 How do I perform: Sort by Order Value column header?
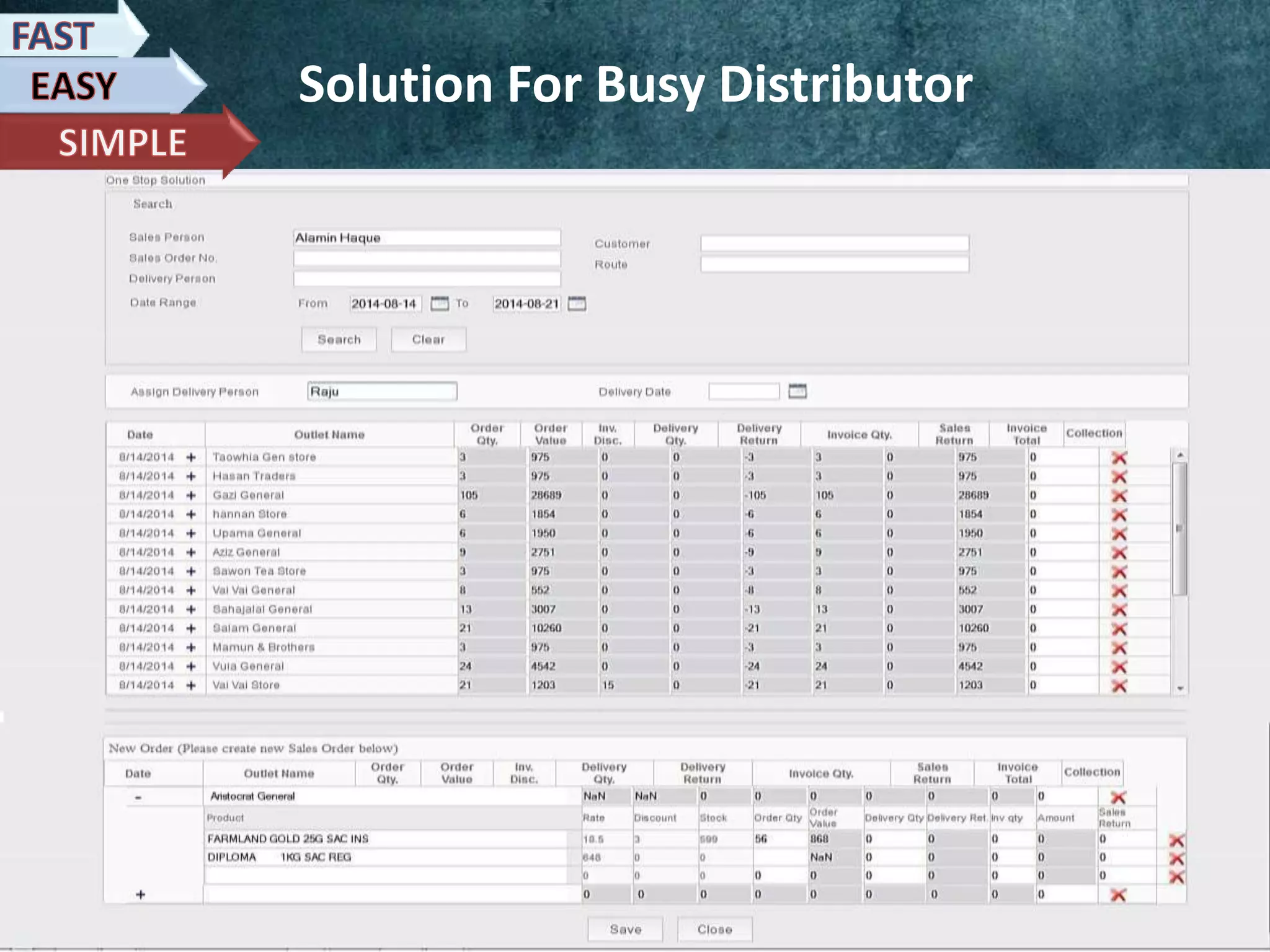551,434
